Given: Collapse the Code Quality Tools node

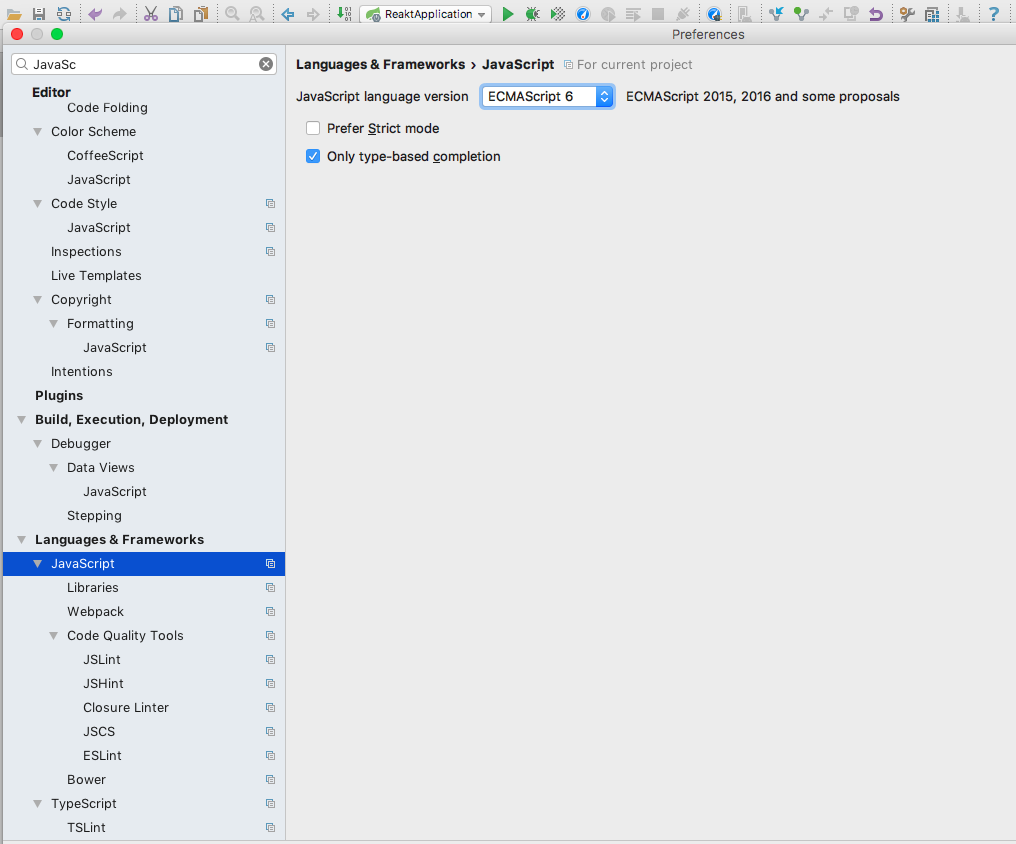Looking at the screenshot, I should (x=54, y=635).
